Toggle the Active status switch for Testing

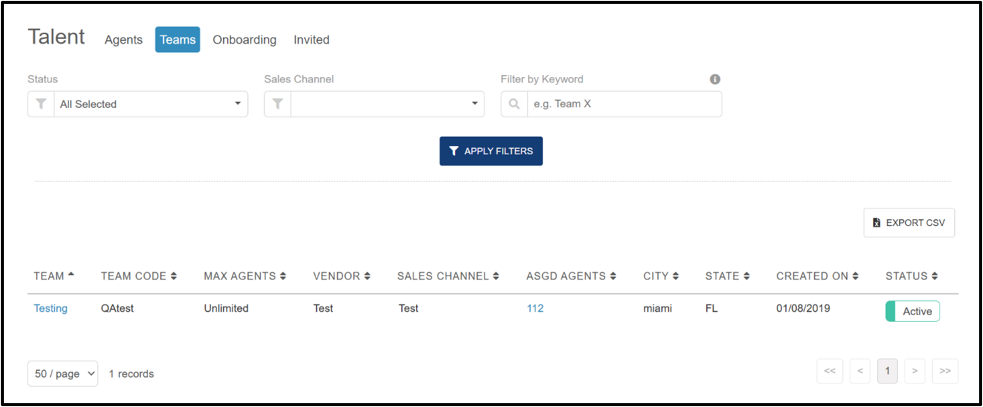tap(912, 311)
